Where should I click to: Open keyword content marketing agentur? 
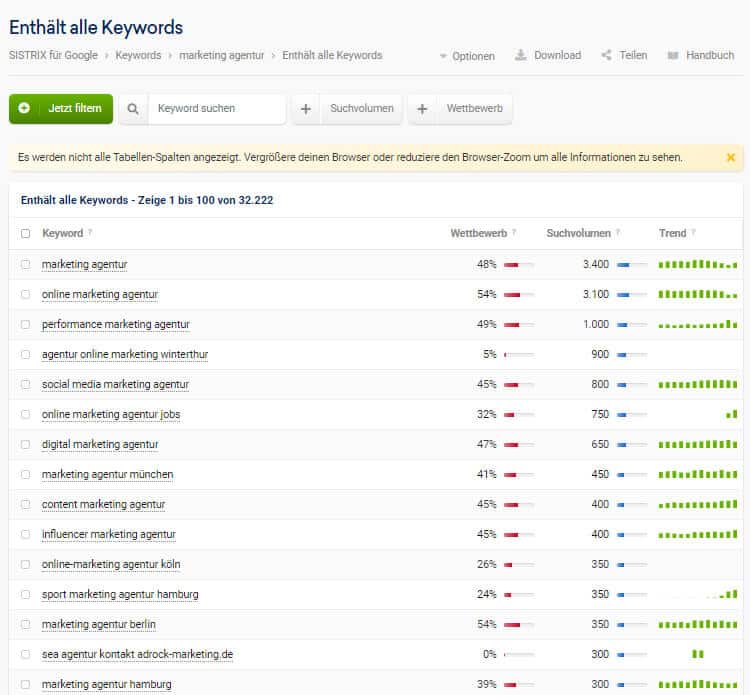coord(103,505)
